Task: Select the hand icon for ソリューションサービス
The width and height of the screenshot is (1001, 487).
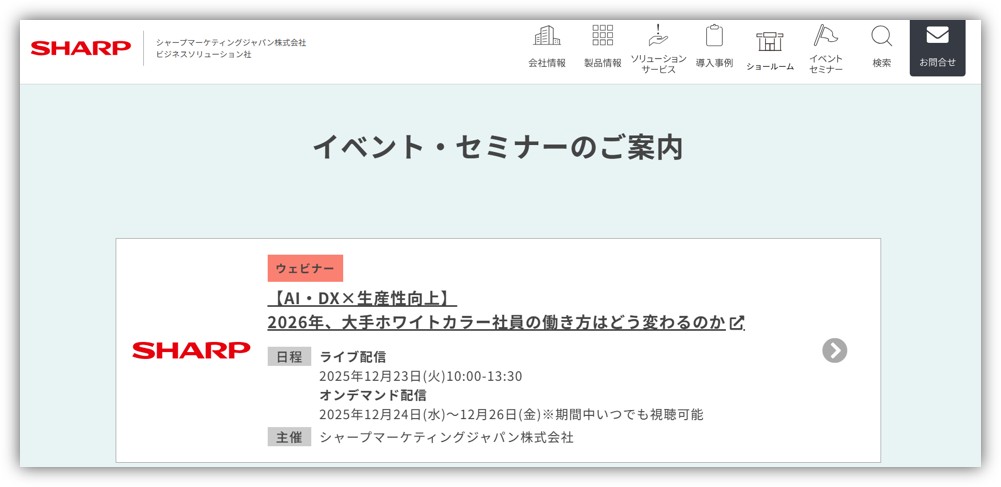Action: coord(658,35)
